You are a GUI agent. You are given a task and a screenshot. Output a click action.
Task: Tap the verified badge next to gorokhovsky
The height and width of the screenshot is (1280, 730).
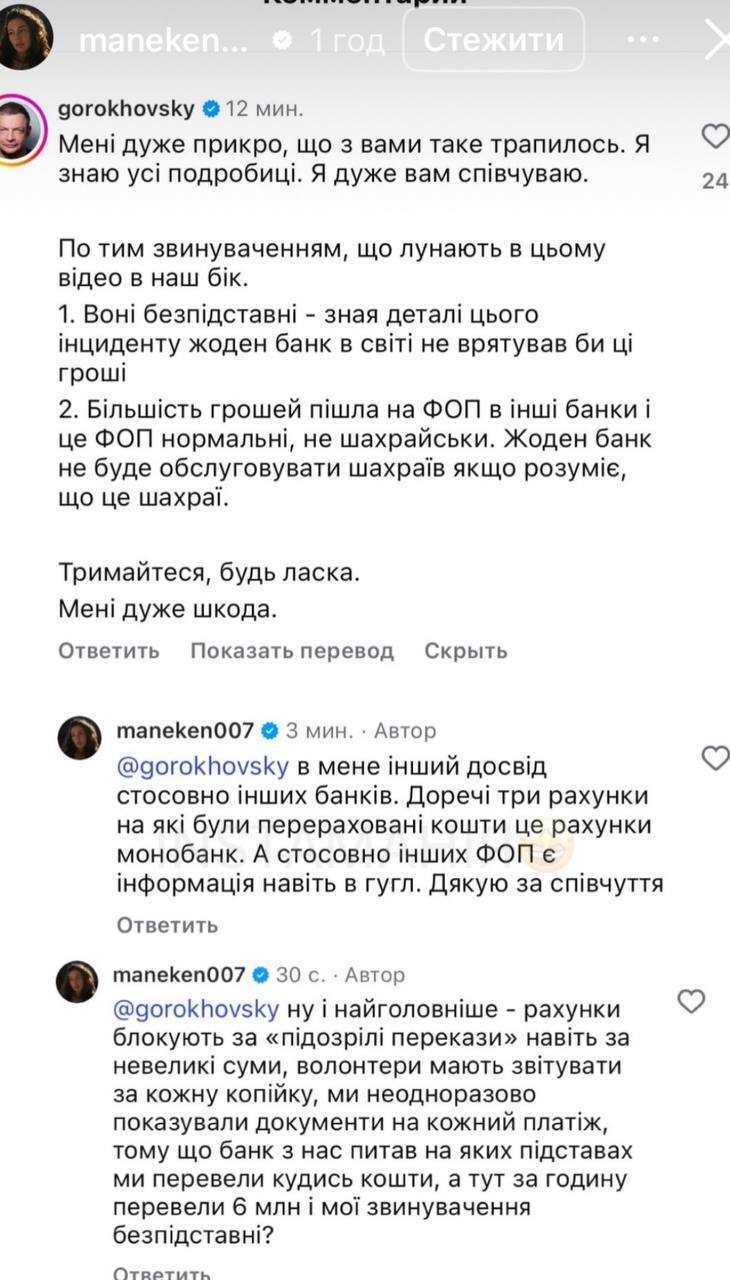point(212,107)
